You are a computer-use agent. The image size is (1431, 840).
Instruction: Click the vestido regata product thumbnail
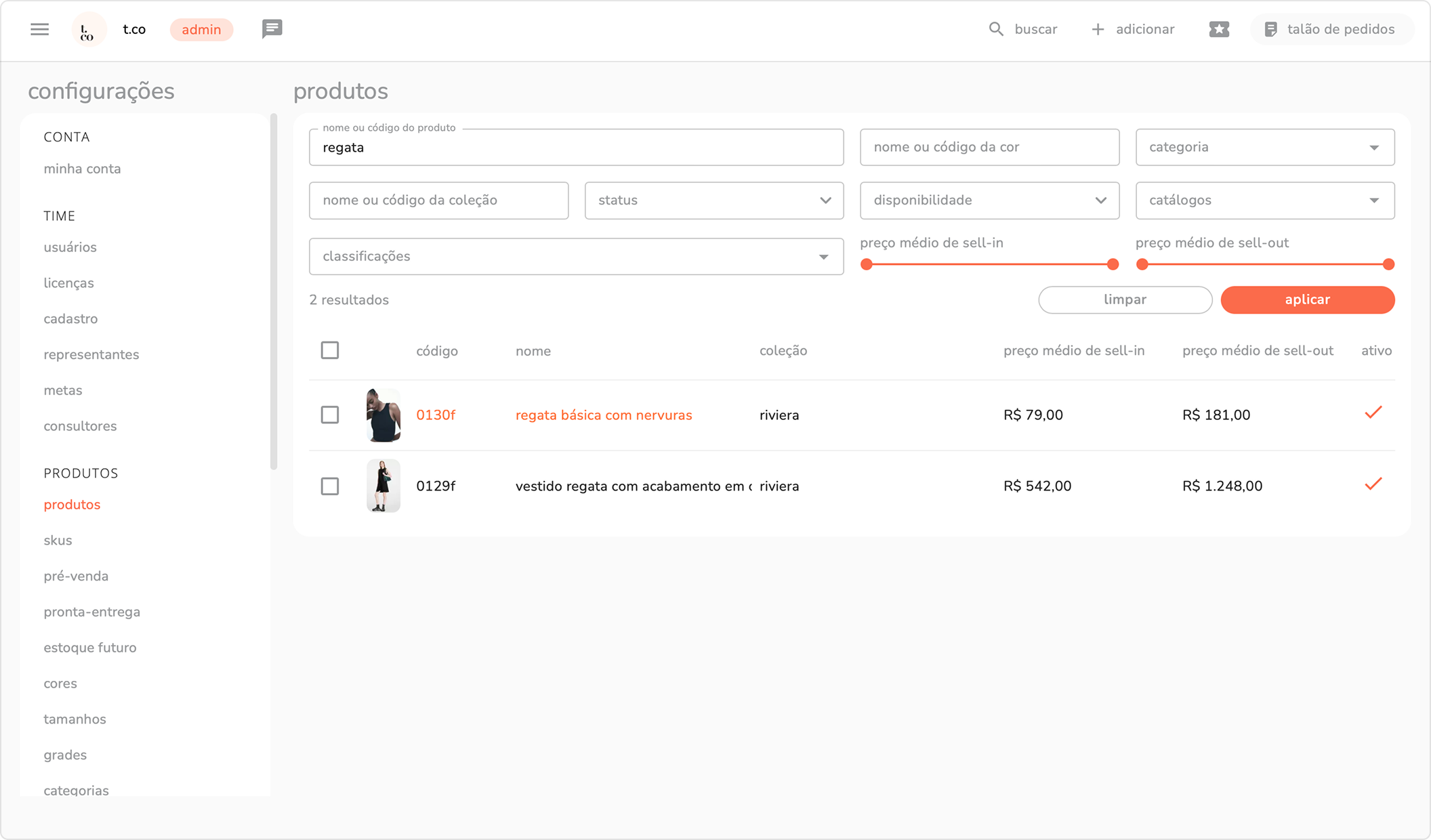tap(383, 486)
